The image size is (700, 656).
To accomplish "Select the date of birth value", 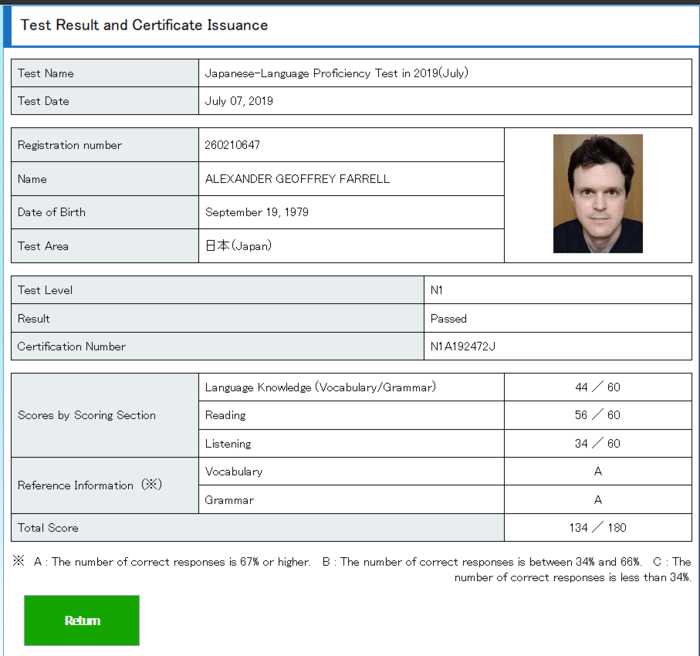I will pos(254,212).
